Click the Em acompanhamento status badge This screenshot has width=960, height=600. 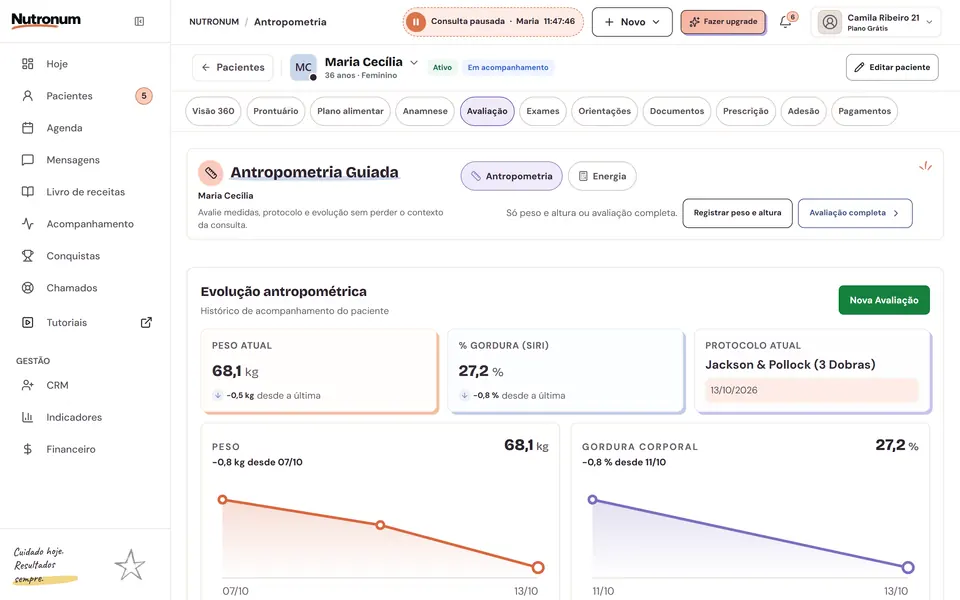coord(508,67)
